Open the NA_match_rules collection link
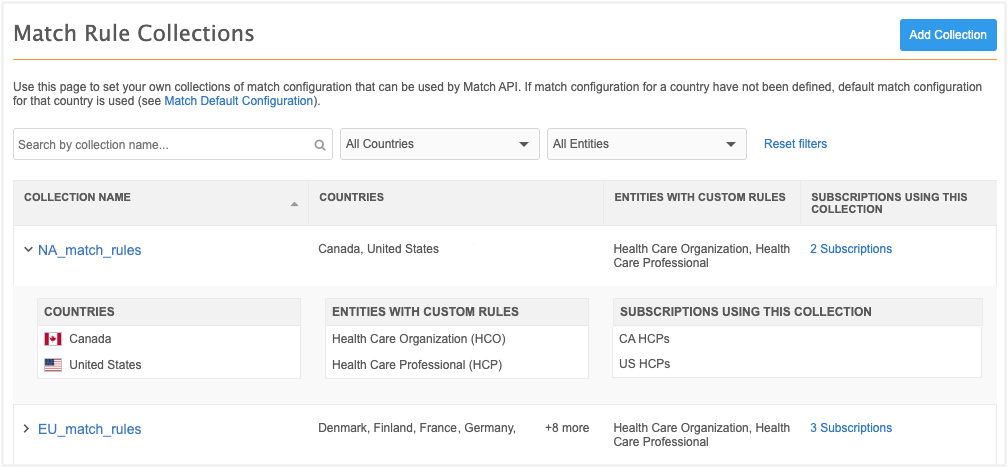 [x=89, y=250]
